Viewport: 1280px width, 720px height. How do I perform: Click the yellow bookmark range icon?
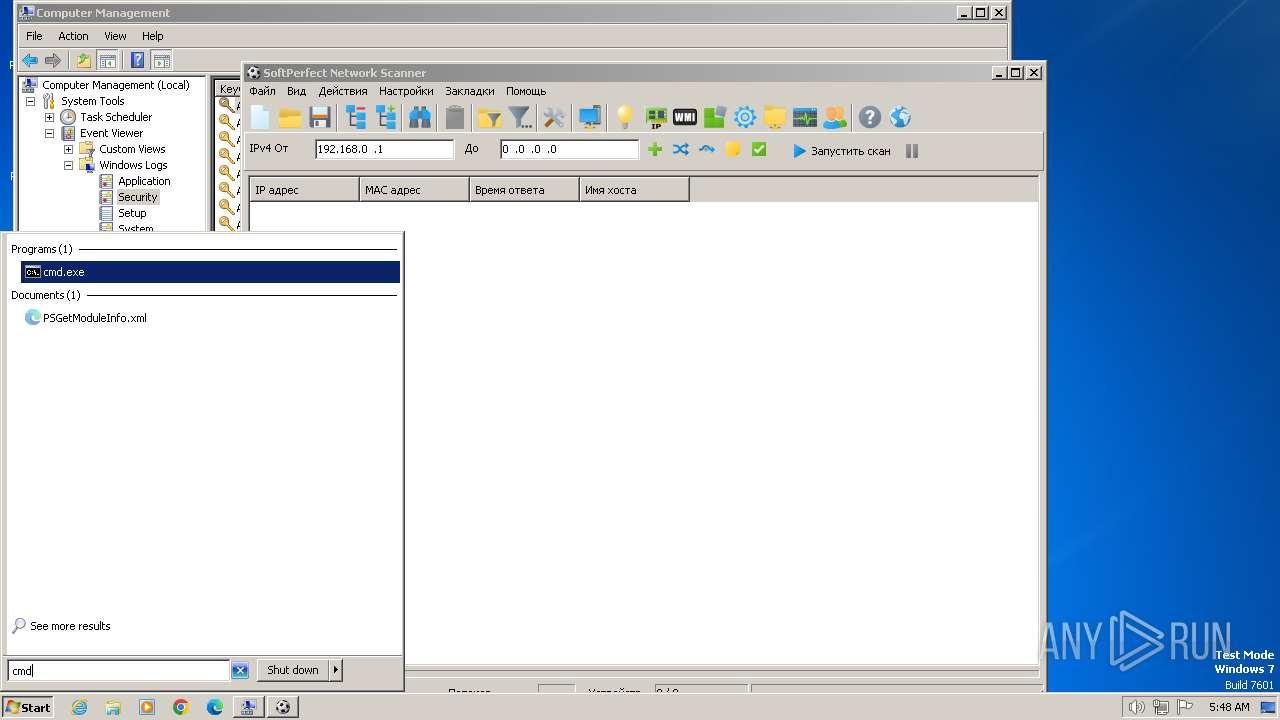pyautogui.click(x=733, y=150)
